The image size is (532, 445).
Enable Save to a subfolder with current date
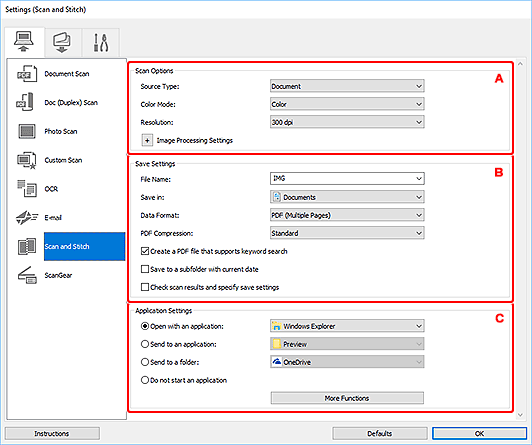click(x=145, y=269)
